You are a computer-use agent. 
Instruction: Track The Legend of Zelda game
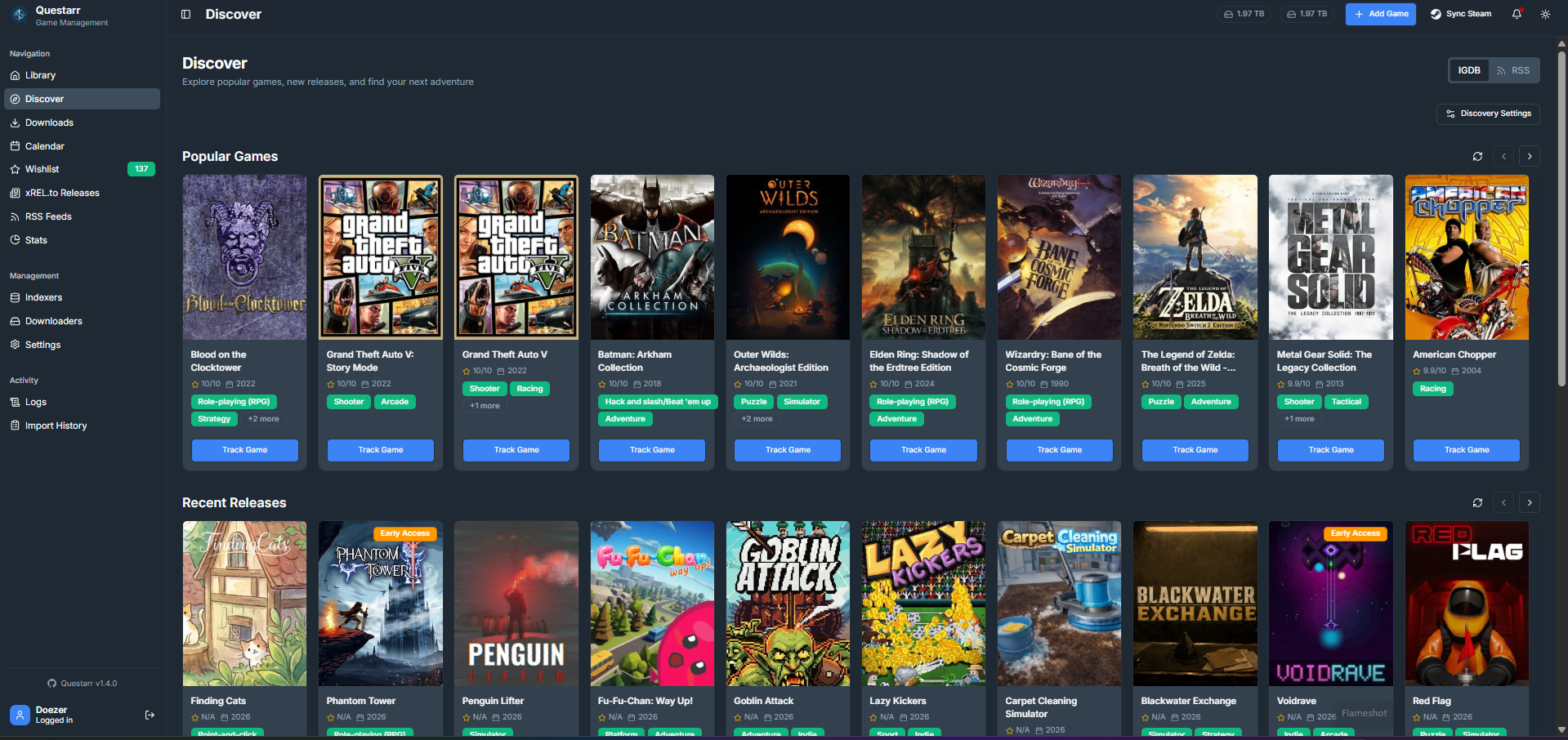pos(1195,450)
